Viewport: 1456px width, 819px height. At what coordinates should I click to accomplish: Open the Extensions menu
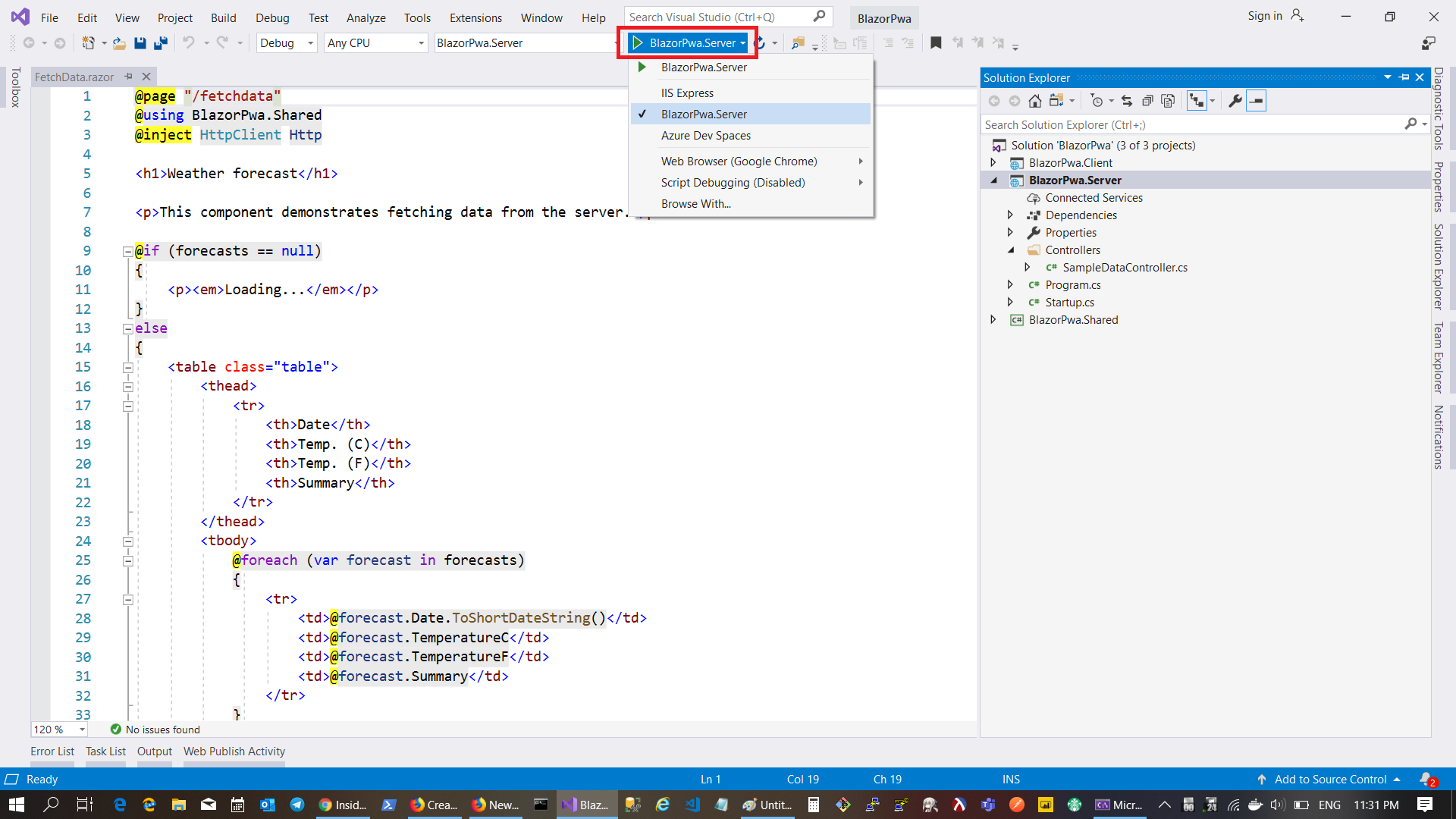(x=475, y=17)
